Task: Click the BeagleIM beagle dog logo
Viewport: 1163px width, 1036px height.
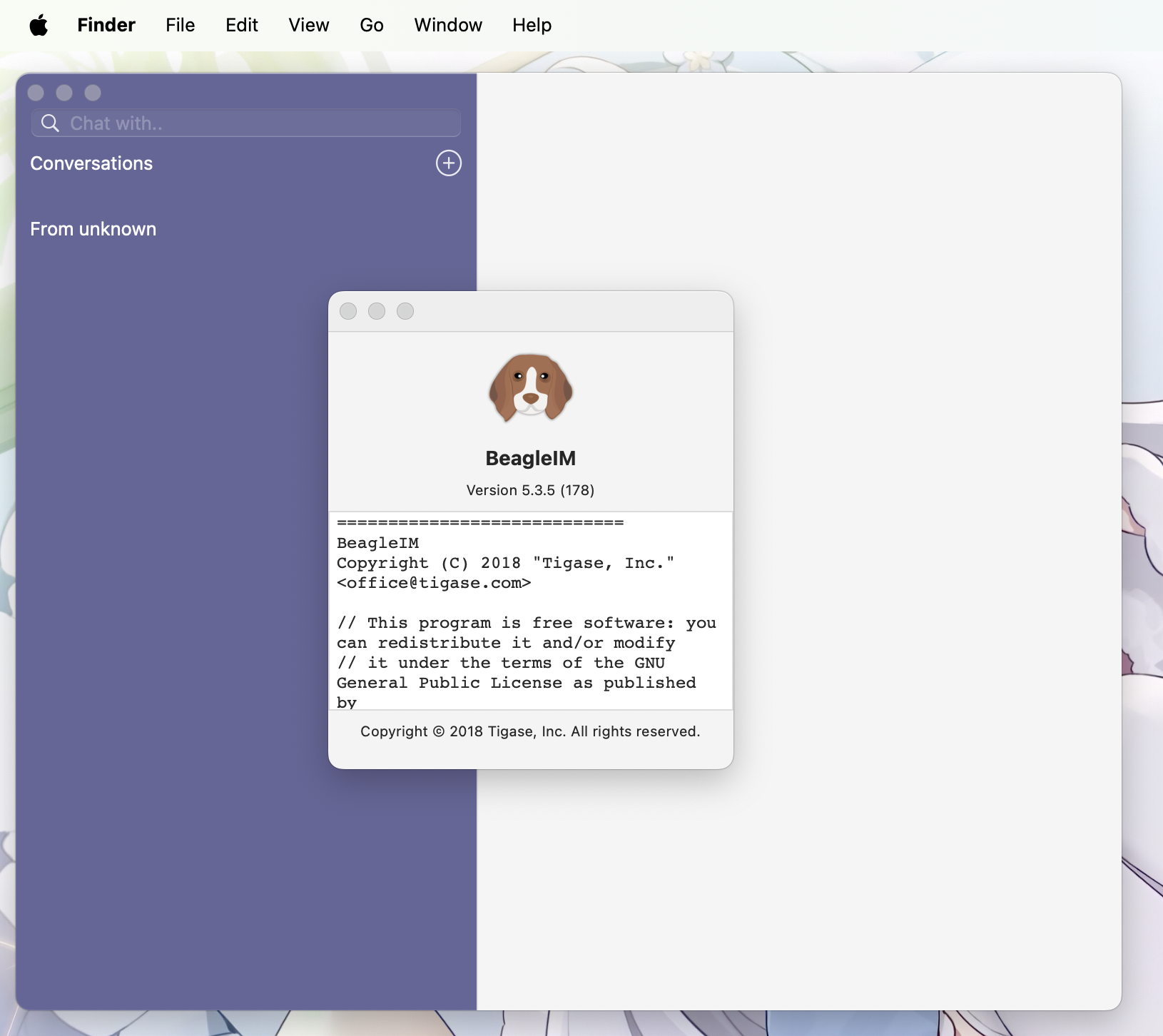Action: point(531,387)
